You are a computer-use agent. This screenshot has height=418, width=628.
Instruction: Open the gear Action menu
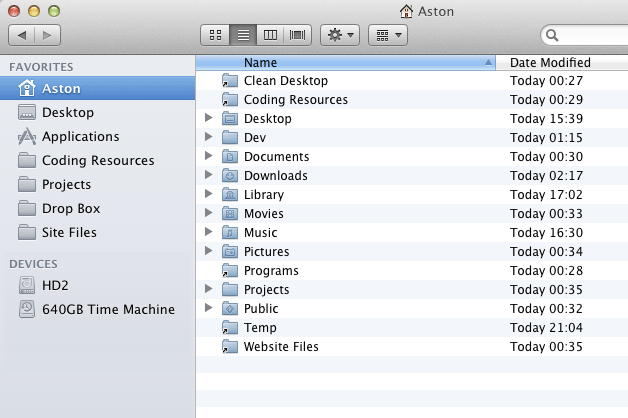coord(340,35)
